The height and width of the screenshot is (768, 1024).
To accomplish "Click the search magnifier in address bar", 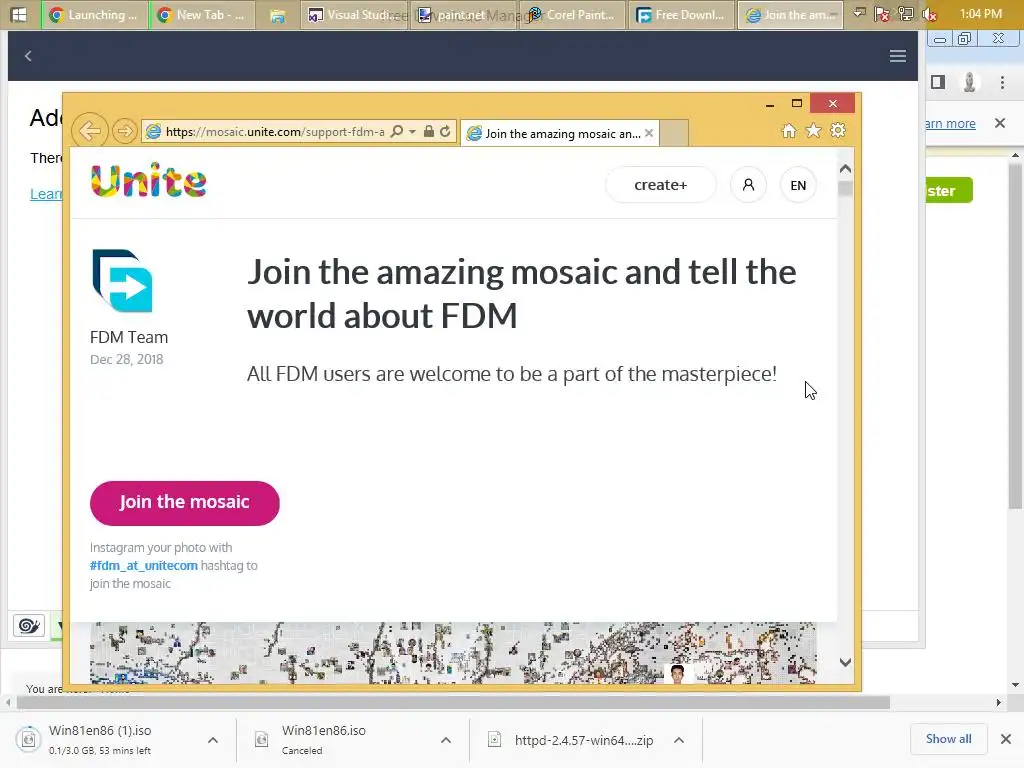I will 396,131.
